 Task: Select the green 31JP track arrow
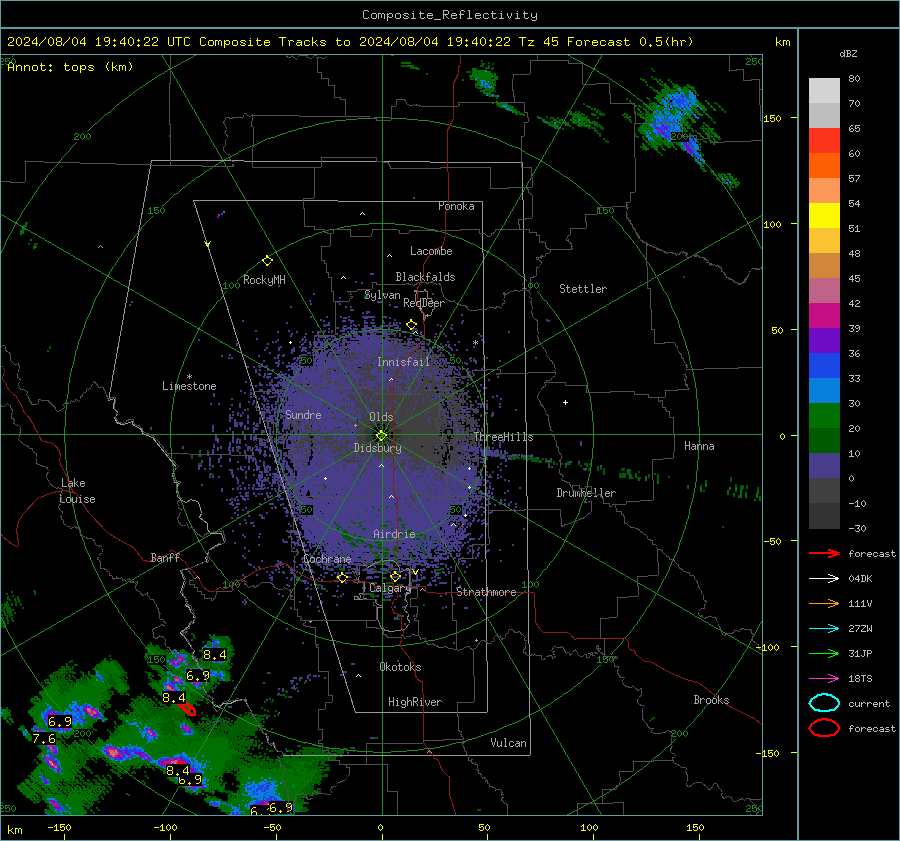click(824, 653)
